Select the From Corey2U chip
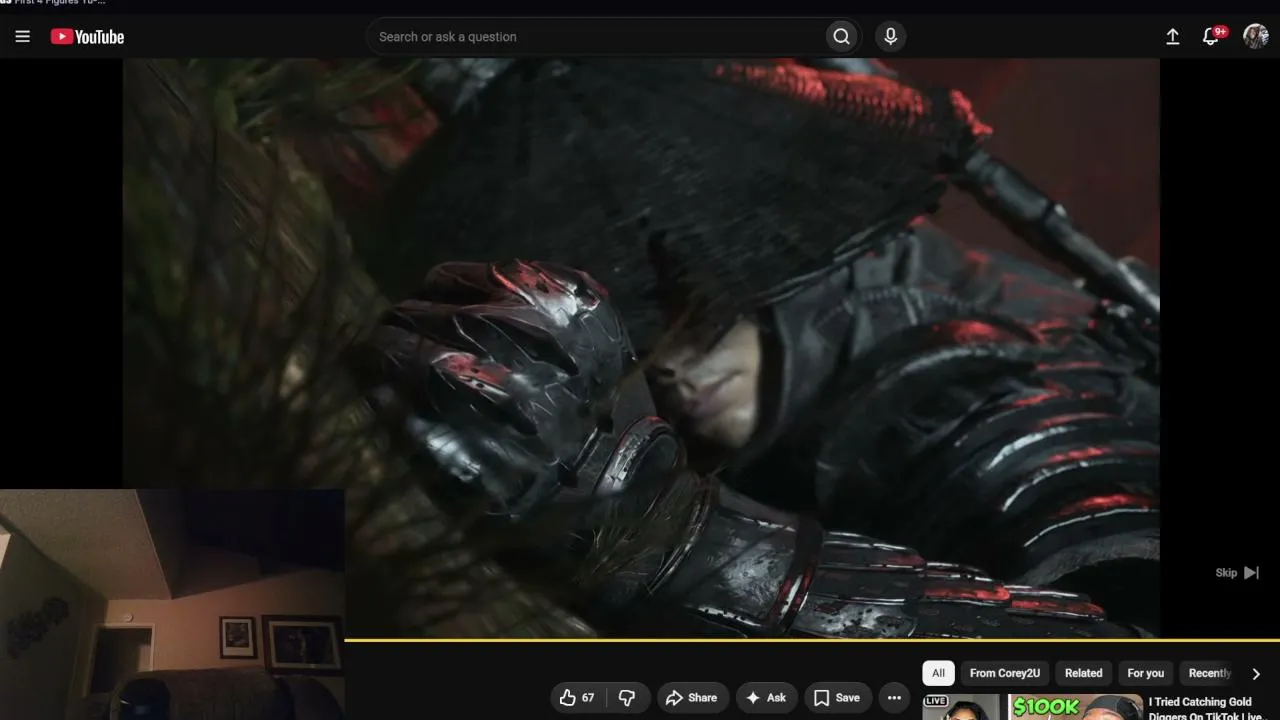The width and height of the screenshot is (1280, 720). 1005,673
